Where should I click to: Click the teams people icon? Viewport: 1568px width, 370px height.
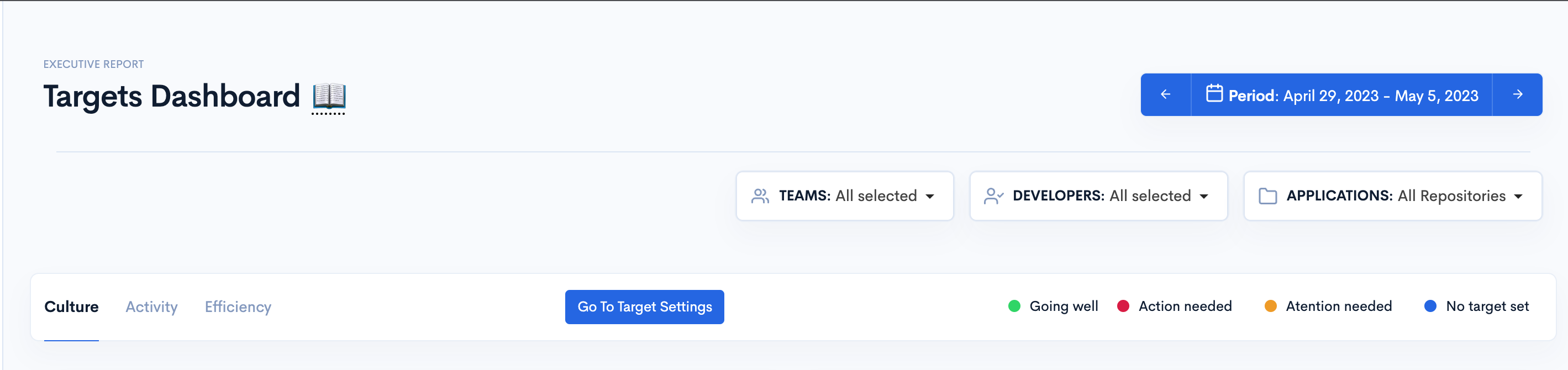tap(760, 196)
